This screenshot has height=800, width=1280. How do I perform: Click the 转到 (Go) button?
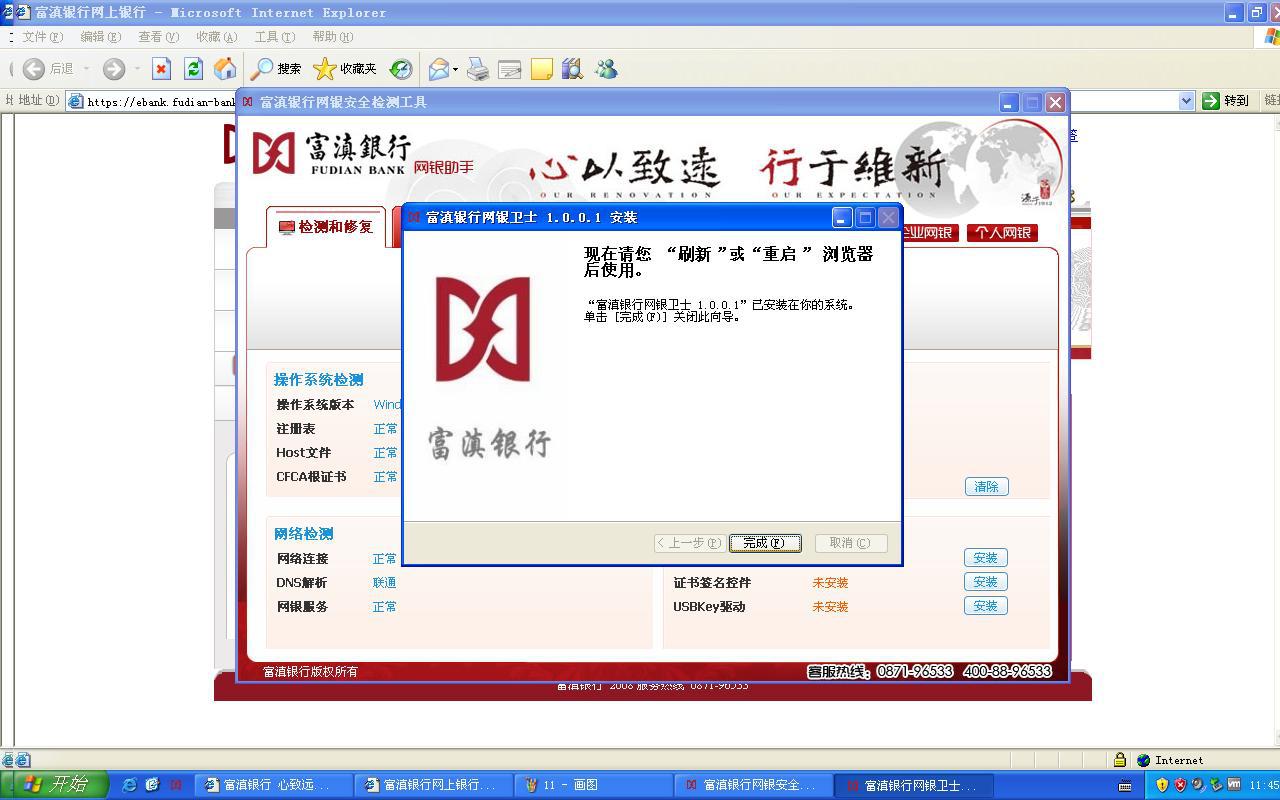click(x=1227, y=101)
